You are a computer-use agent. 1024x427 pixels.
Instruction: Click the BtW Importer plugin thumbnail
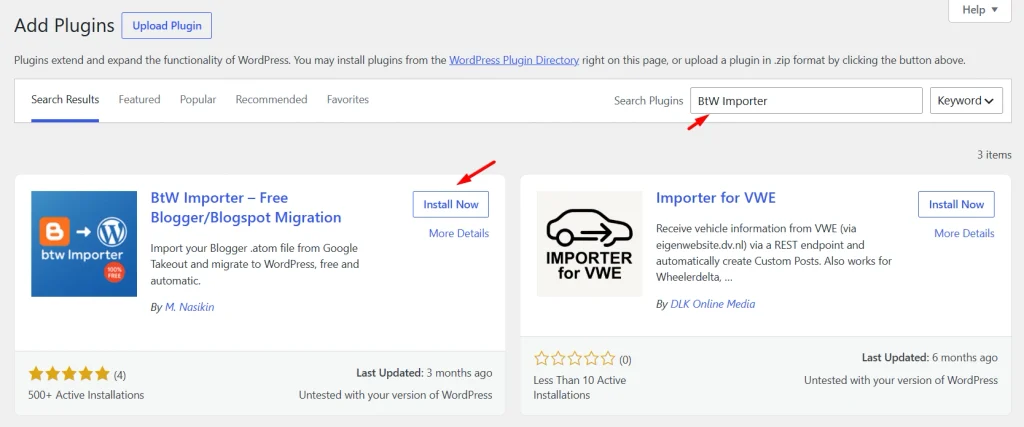[x=84, y=244]
